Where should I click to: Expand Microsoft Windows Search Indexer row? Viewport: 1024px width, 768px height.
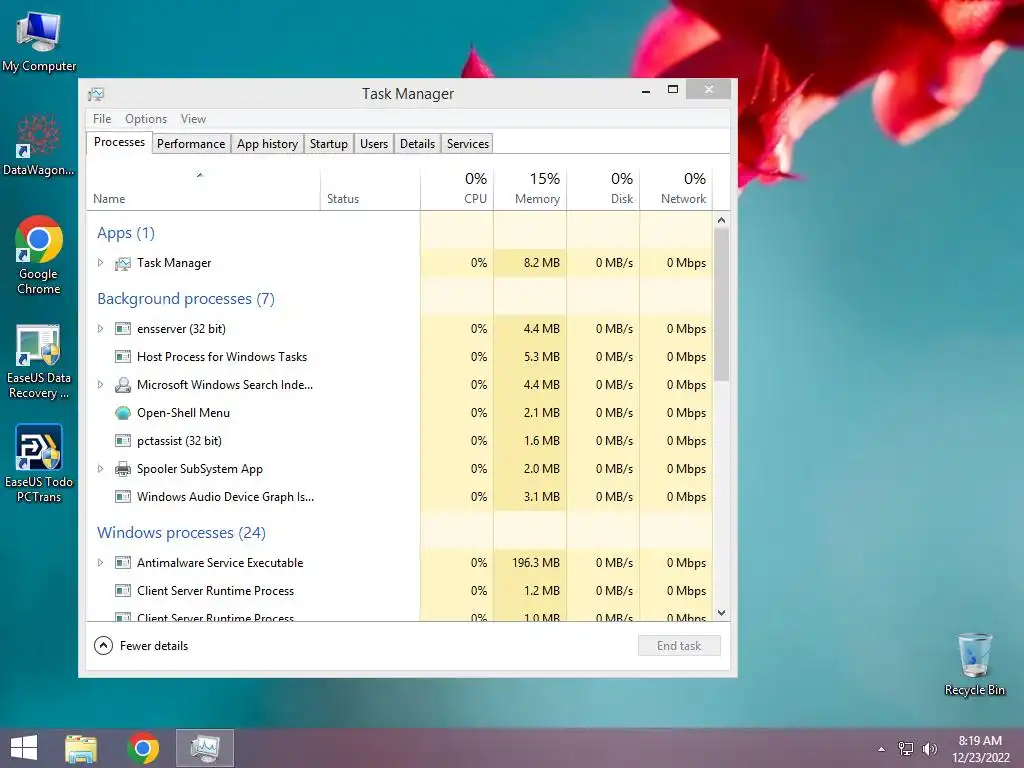[x=101, y=385]
